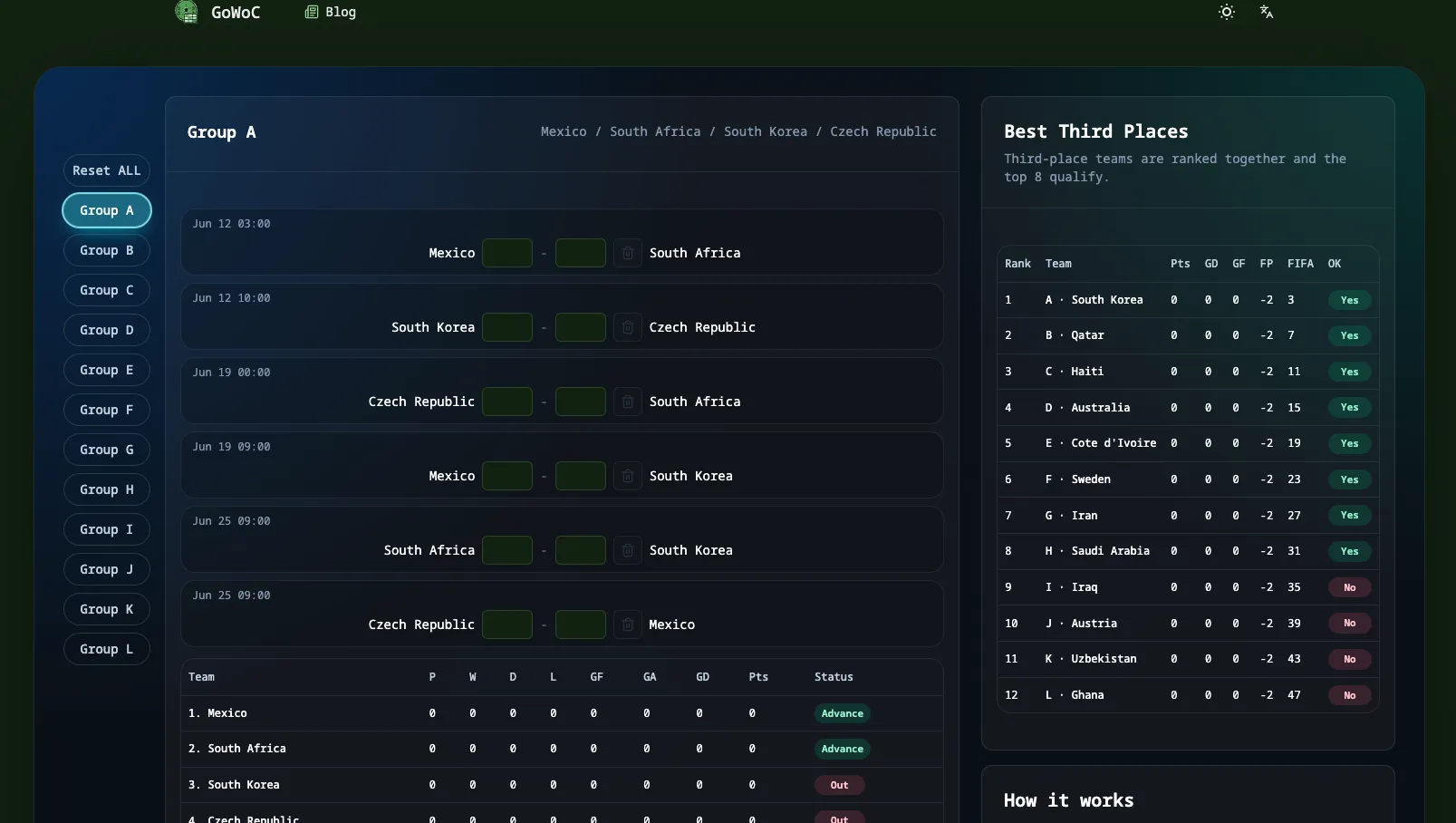Toggle the light theme sun icon
This screenshot has height=823, width=1456.
click(1227, 12)
